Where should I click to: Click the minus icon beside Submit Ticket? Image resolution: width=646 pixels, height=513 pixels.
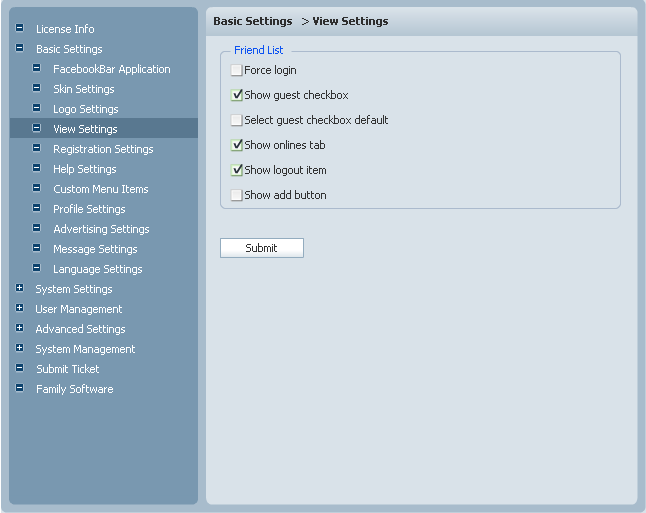(19, 368)
